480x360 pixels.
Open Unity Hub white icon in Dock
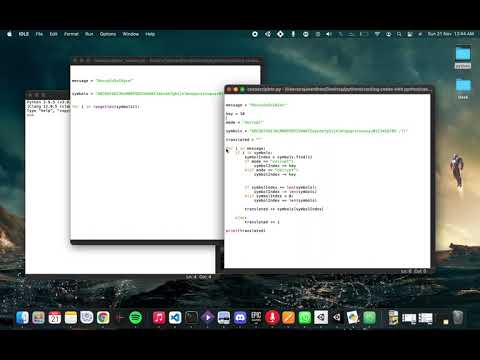pos(321,318)
